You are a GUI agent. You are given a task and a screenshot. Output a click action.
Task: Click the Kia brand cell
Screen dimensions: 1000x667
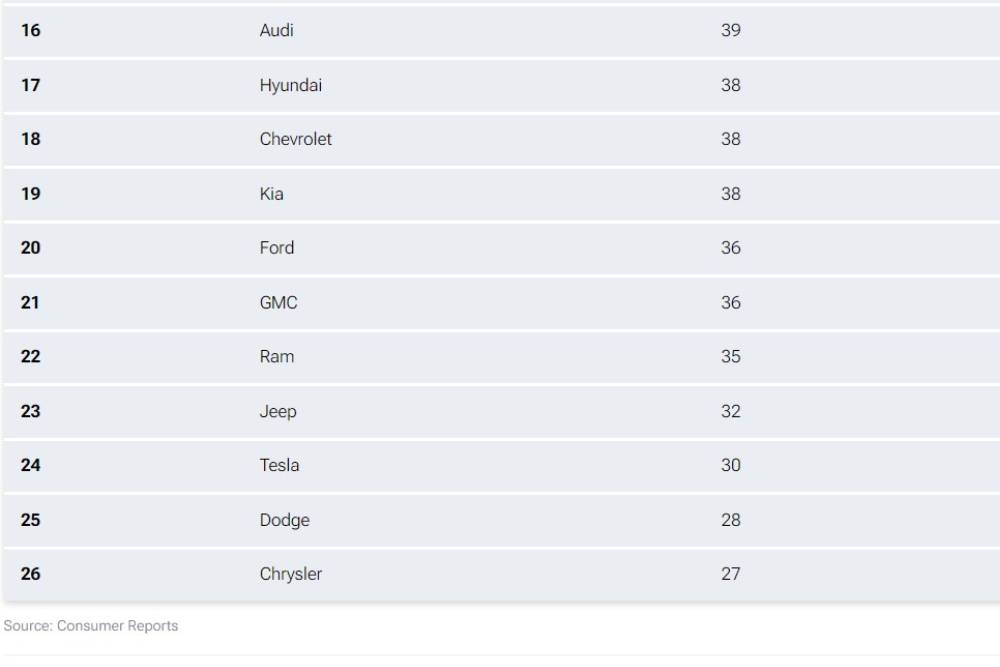272,194
